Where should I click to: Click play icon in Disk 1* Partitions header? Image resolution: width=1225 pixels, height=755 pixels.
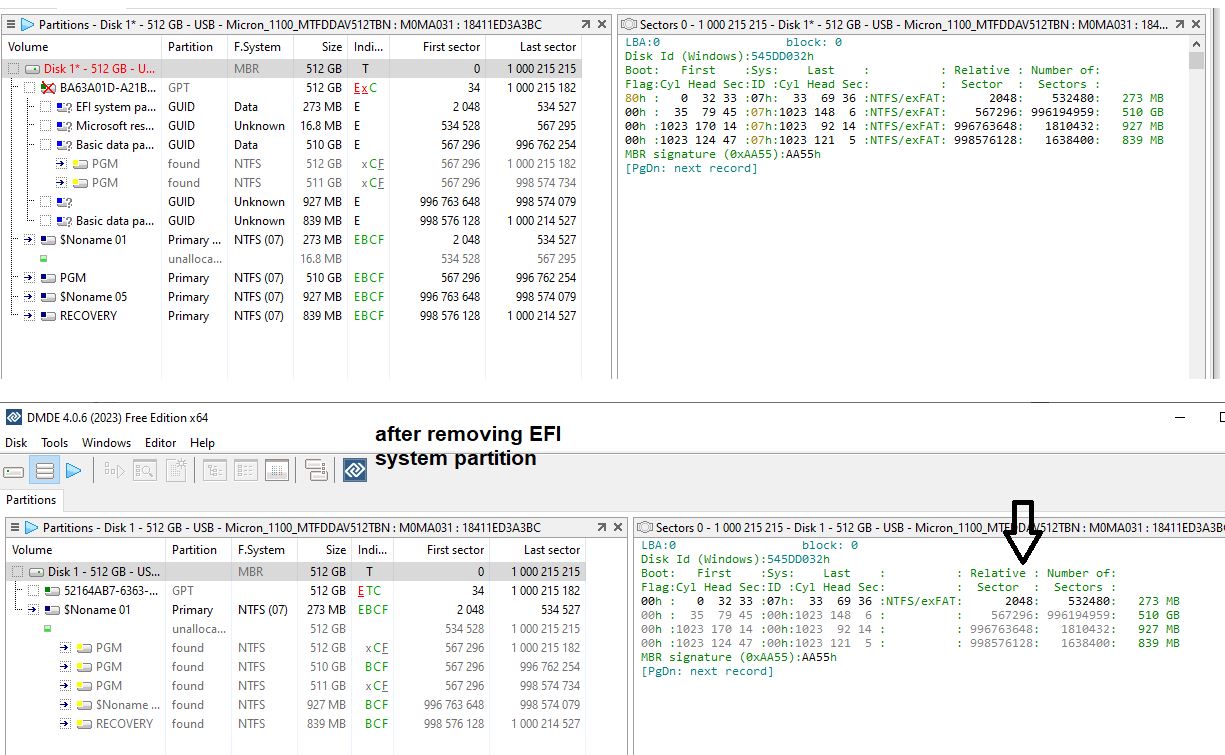27,24
